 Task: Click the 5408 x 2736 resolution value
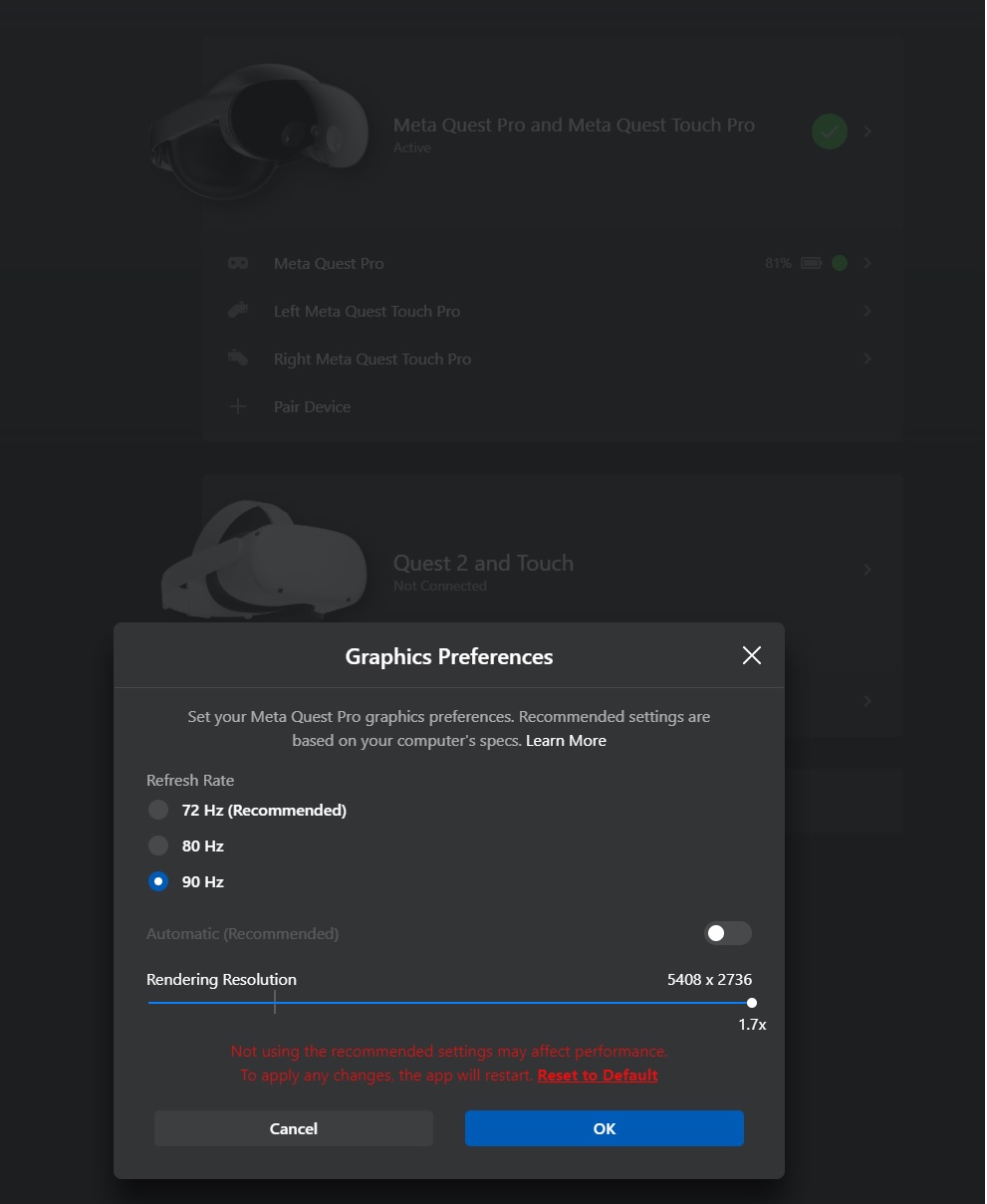pyautogui.click(x=709, y=979)
